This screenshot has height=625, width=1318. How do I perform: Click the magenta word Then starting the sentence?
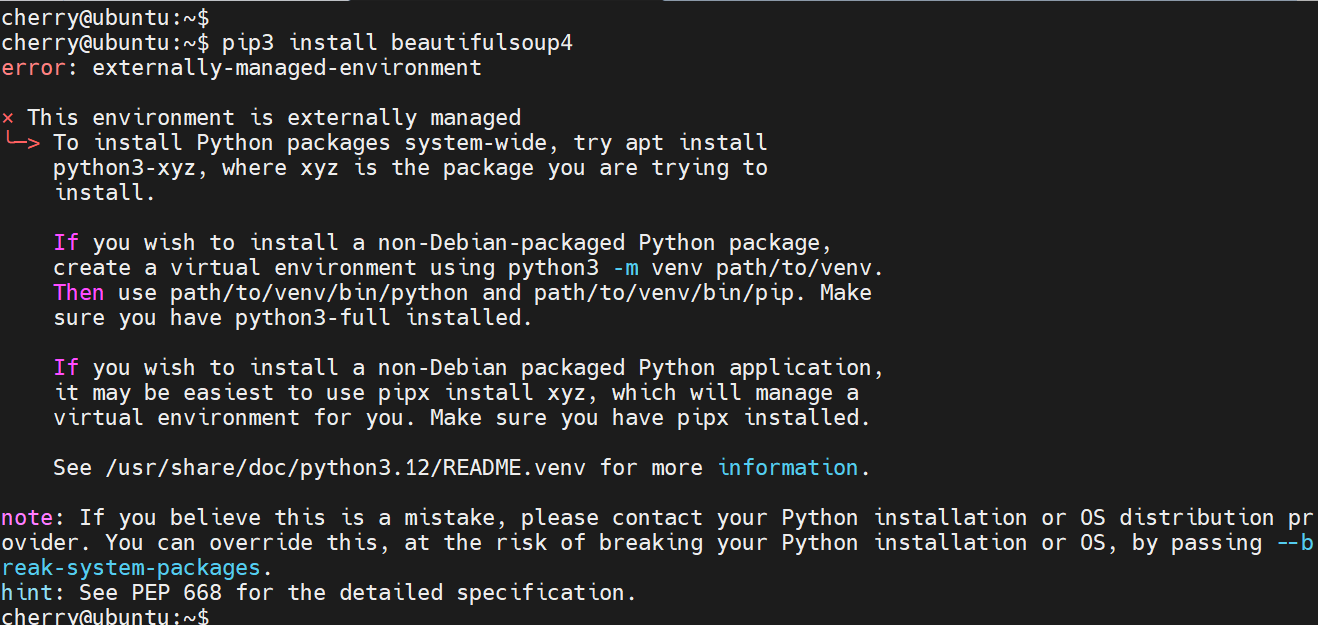click(78, 292)
